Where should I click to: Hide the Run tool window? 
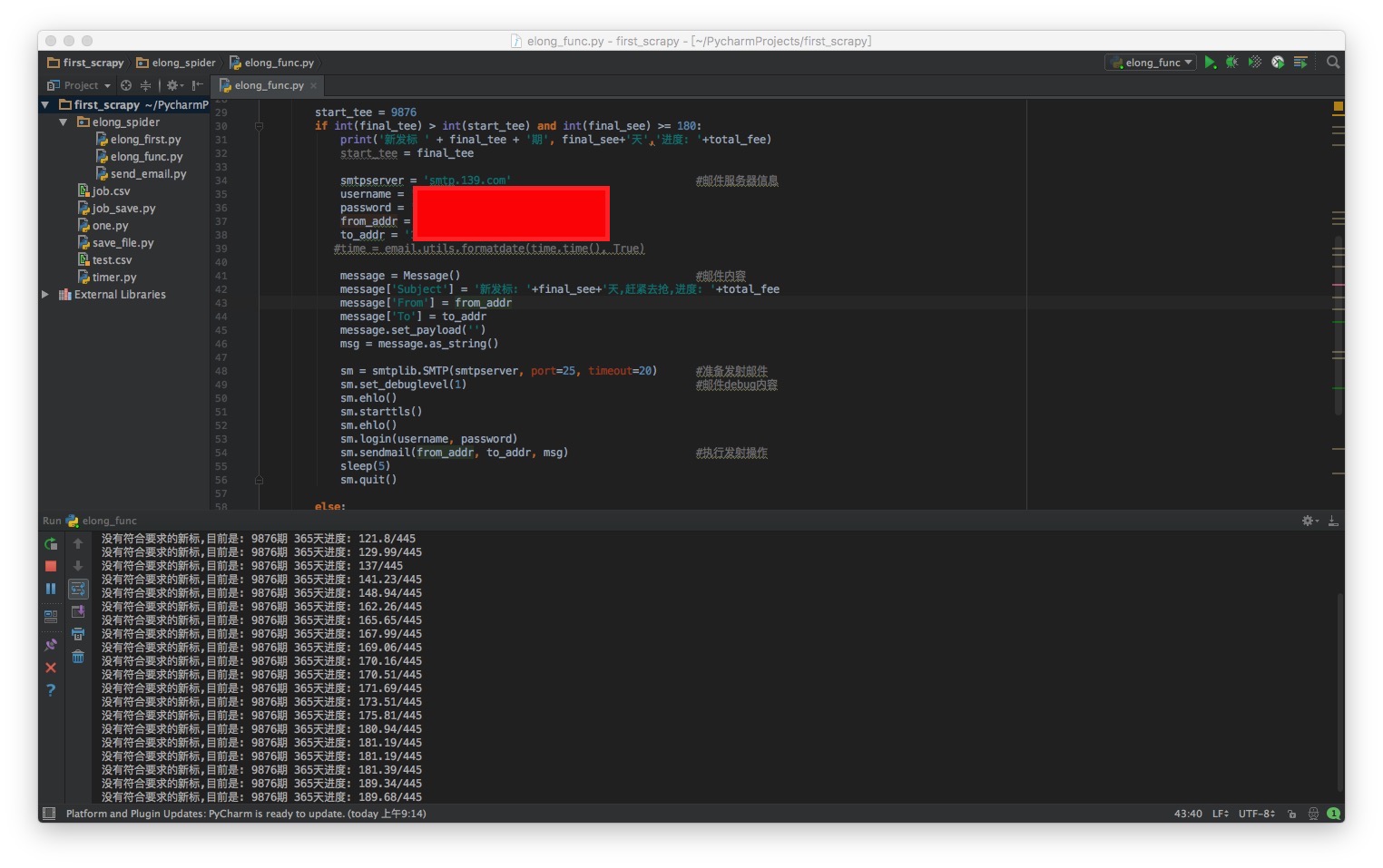click(x=1333, y=521)
